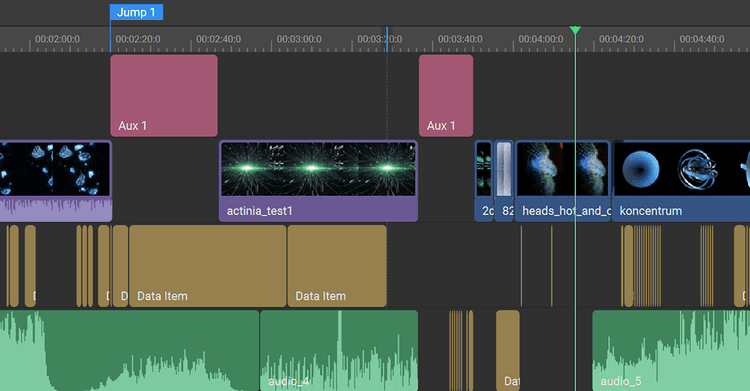750x391 pixels.
Task: Select the D data item before long Data Item
Action: [121, 266]
